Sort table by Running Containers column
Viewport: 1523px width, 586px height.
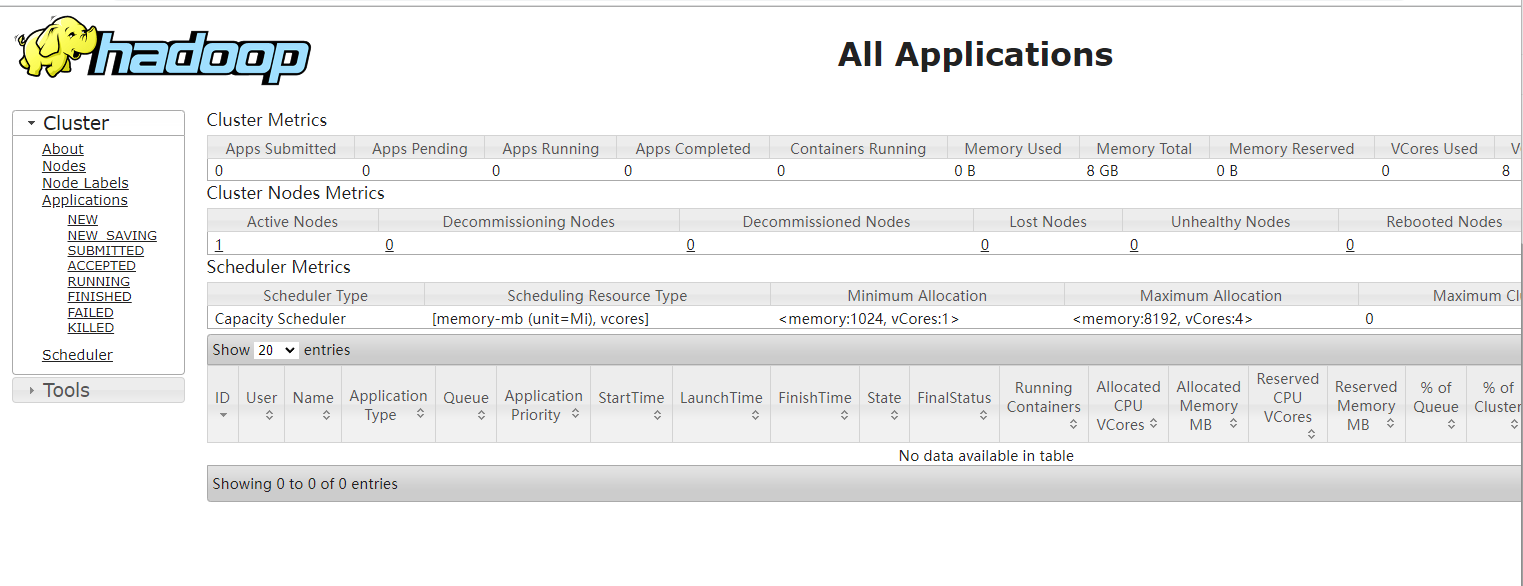click(1043, 404)
